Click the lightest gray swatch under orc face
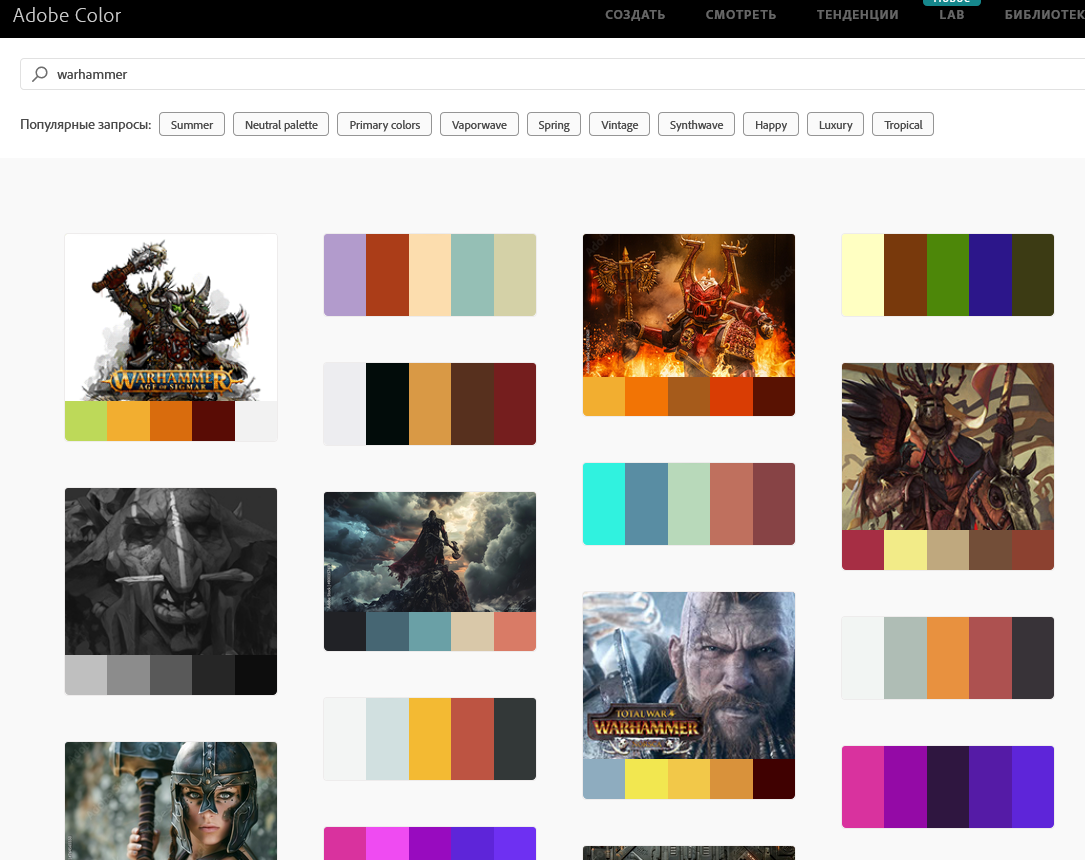Viewport: 1085px width, 860px height. [86, 675]
